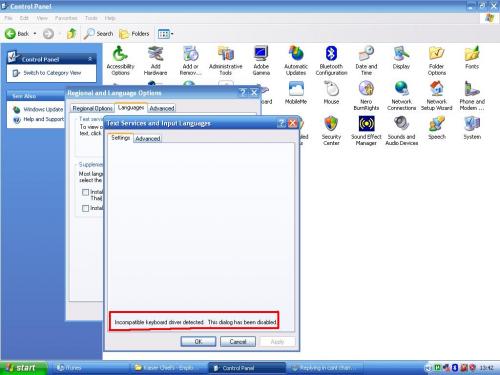Open Nero BurnRights applet
Screen dimensions: 500x375
(x=366, y=96)
